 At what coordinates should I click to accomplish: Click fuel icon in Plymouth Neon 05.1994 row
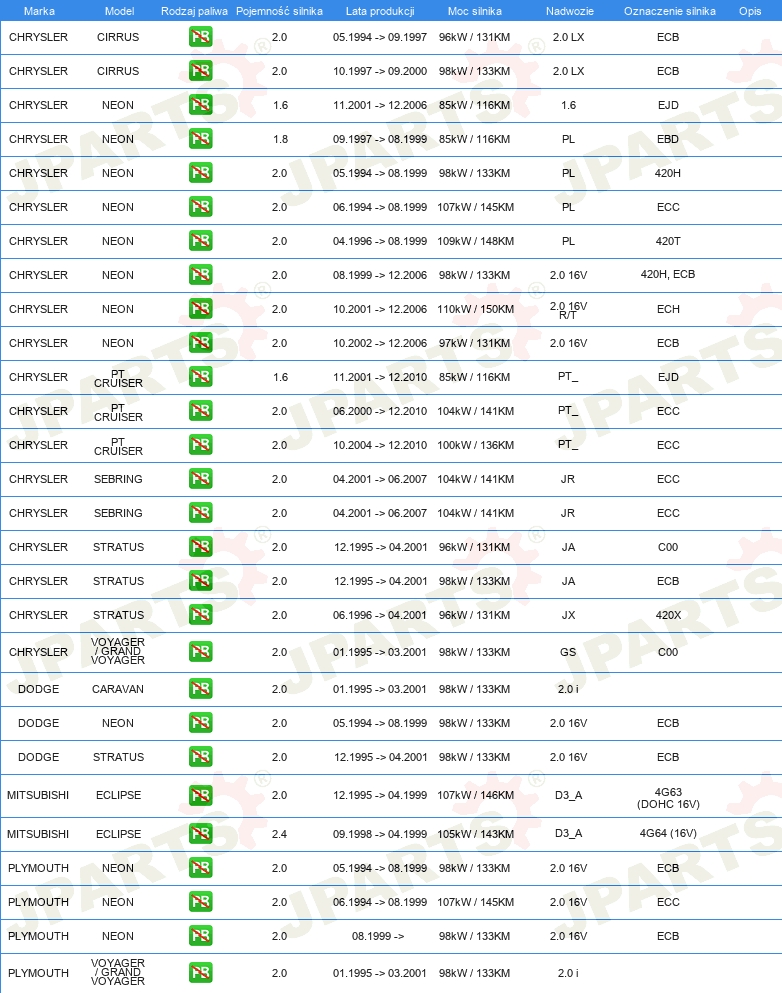pos(201,868)
